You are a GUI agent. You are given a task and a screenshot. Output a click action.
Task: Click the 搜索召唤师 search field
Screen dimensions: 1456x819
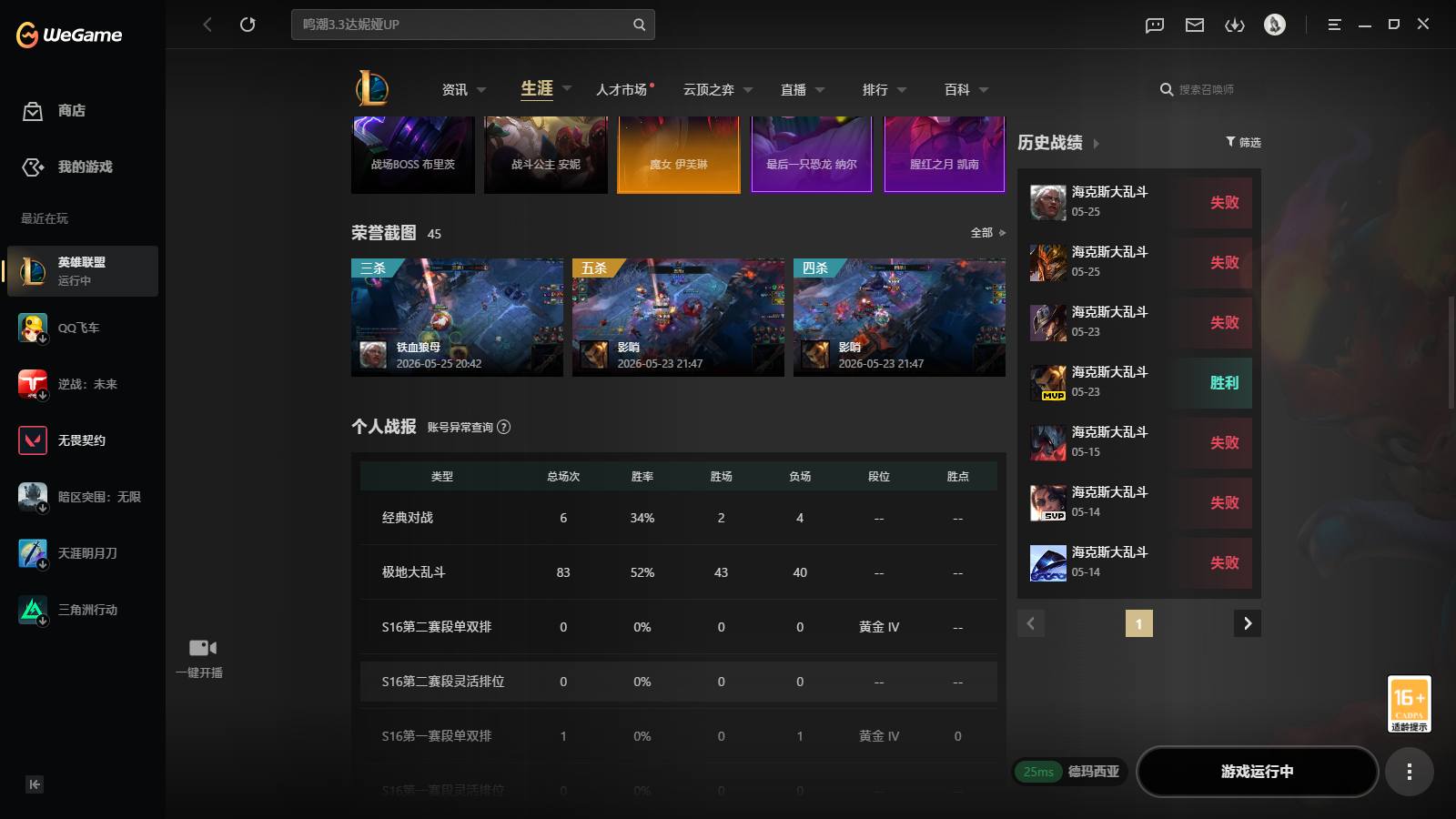click(1206, 89)
